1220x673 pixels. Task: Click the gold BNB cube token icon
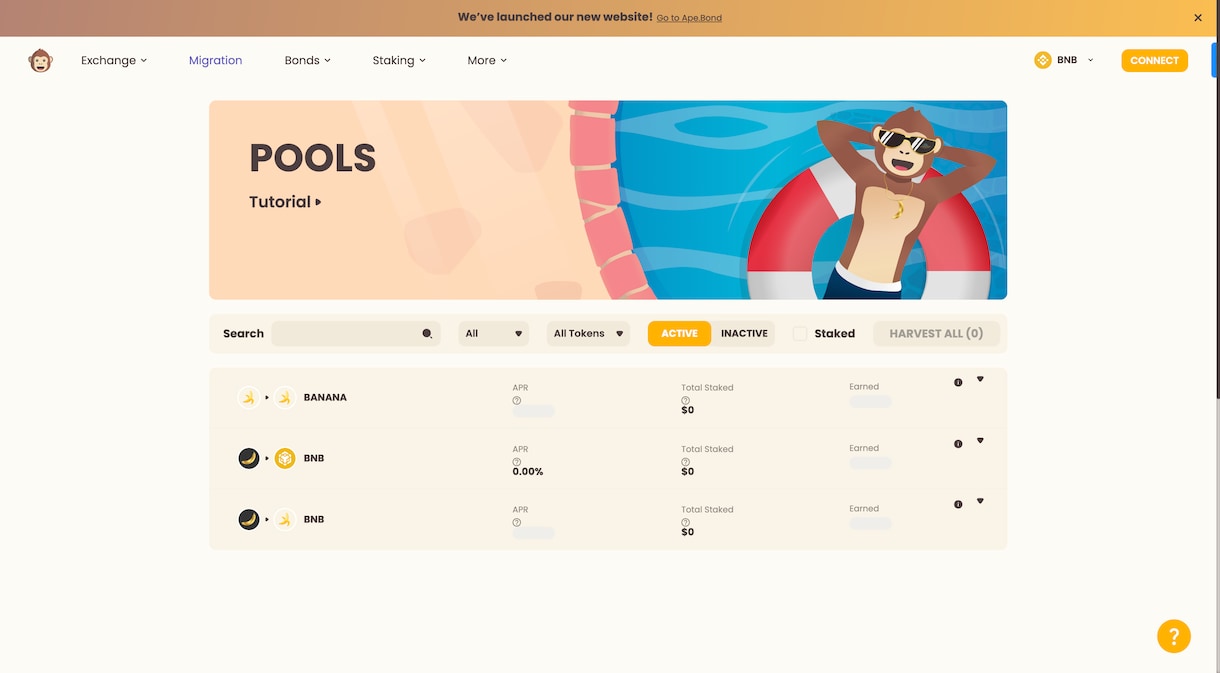tap(285, 458)
